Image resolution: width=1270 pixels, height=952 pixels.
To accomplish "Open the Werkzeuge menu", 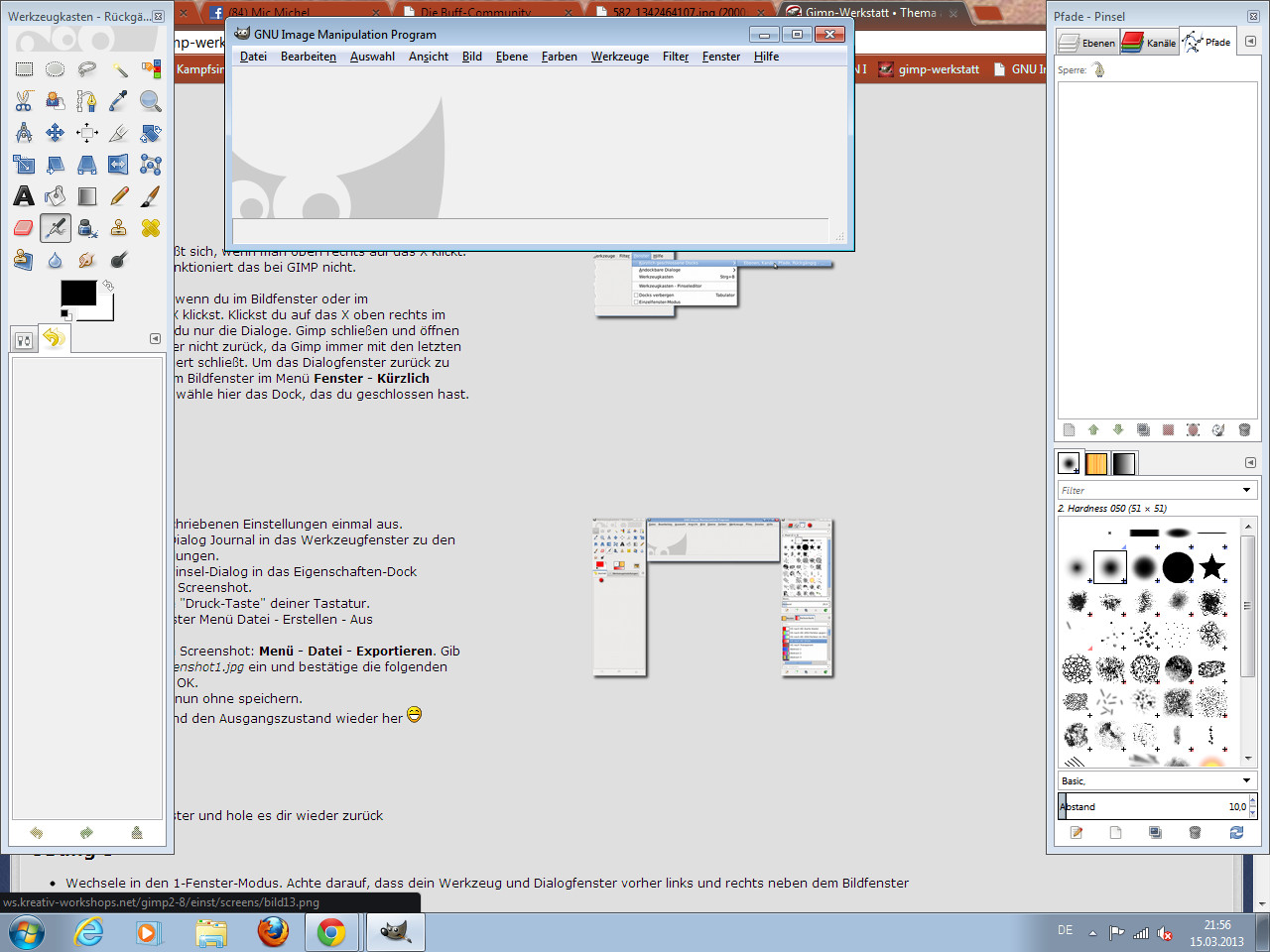I will point(620,57).
